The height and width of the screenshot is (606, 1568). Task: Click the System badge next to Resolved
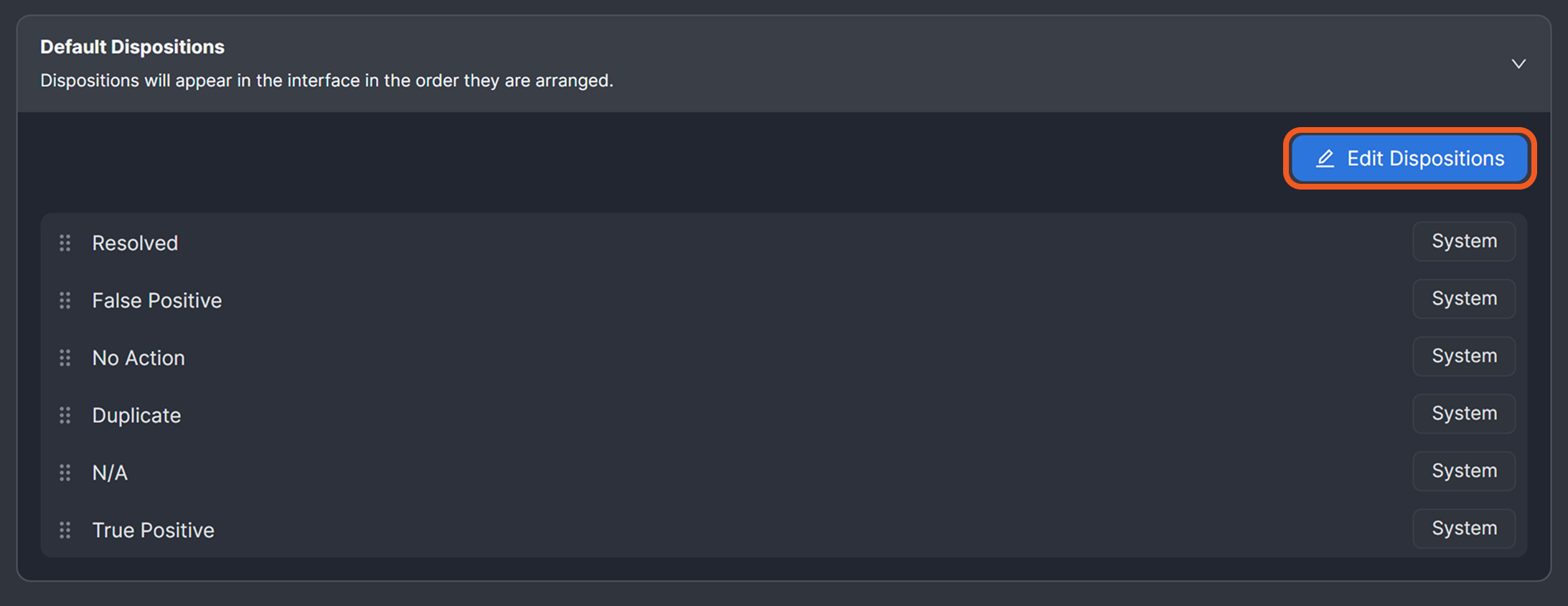tap(1463, 241)
